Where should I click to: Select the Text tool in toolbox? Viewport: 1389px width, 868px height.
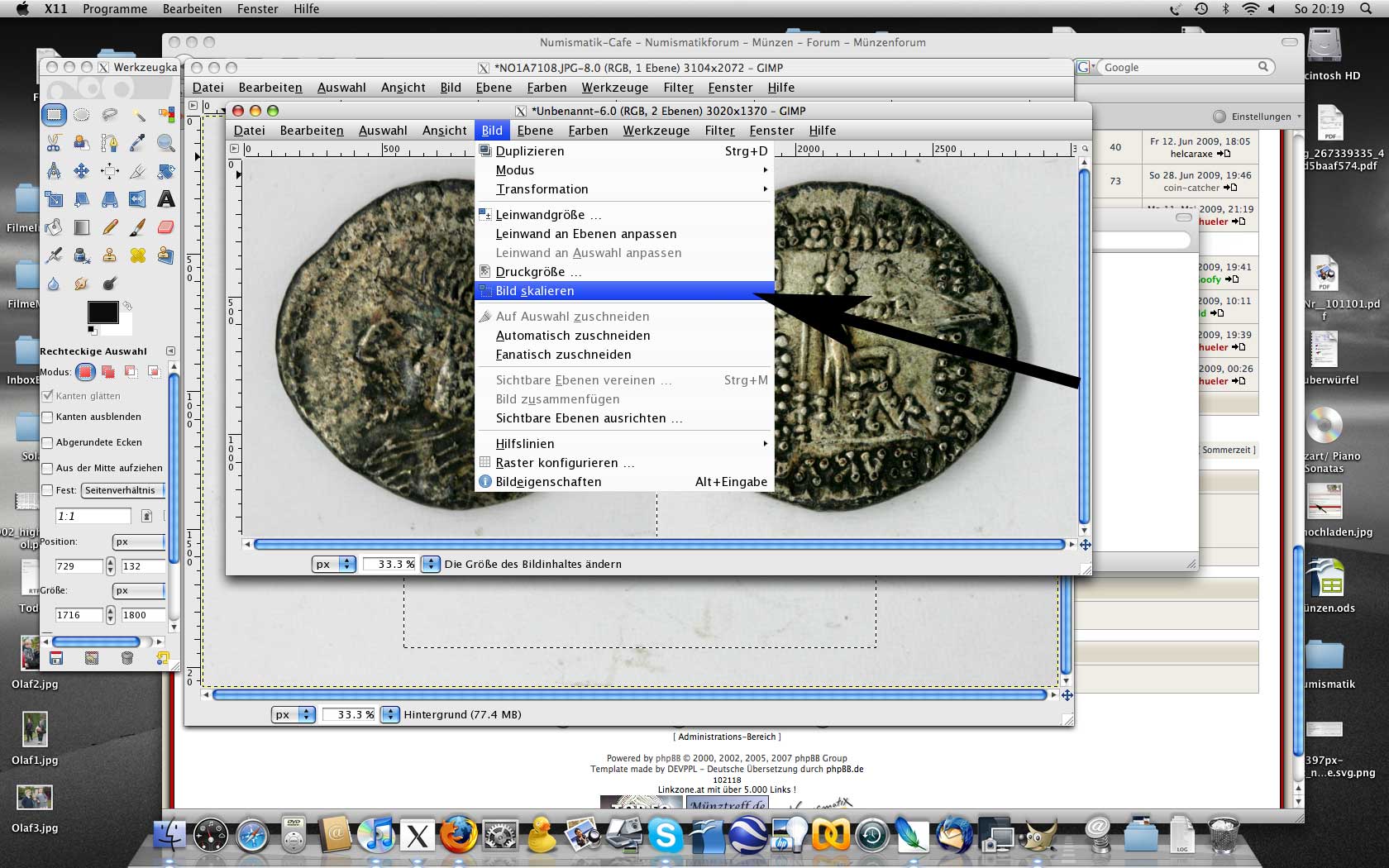[165, 199]
